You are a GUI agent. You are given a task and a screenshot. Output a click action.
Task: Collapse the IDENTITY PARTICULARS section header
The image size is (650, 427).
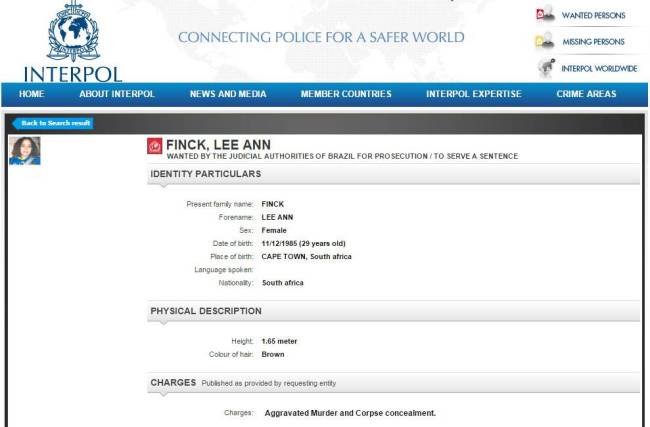(x=393, y=174)
